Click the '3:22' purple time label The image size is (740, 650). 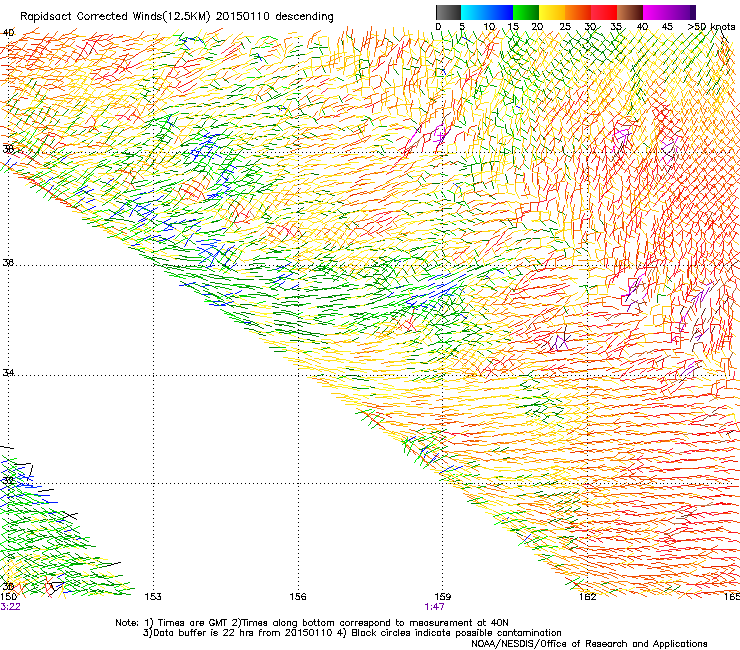click(10, 607)
